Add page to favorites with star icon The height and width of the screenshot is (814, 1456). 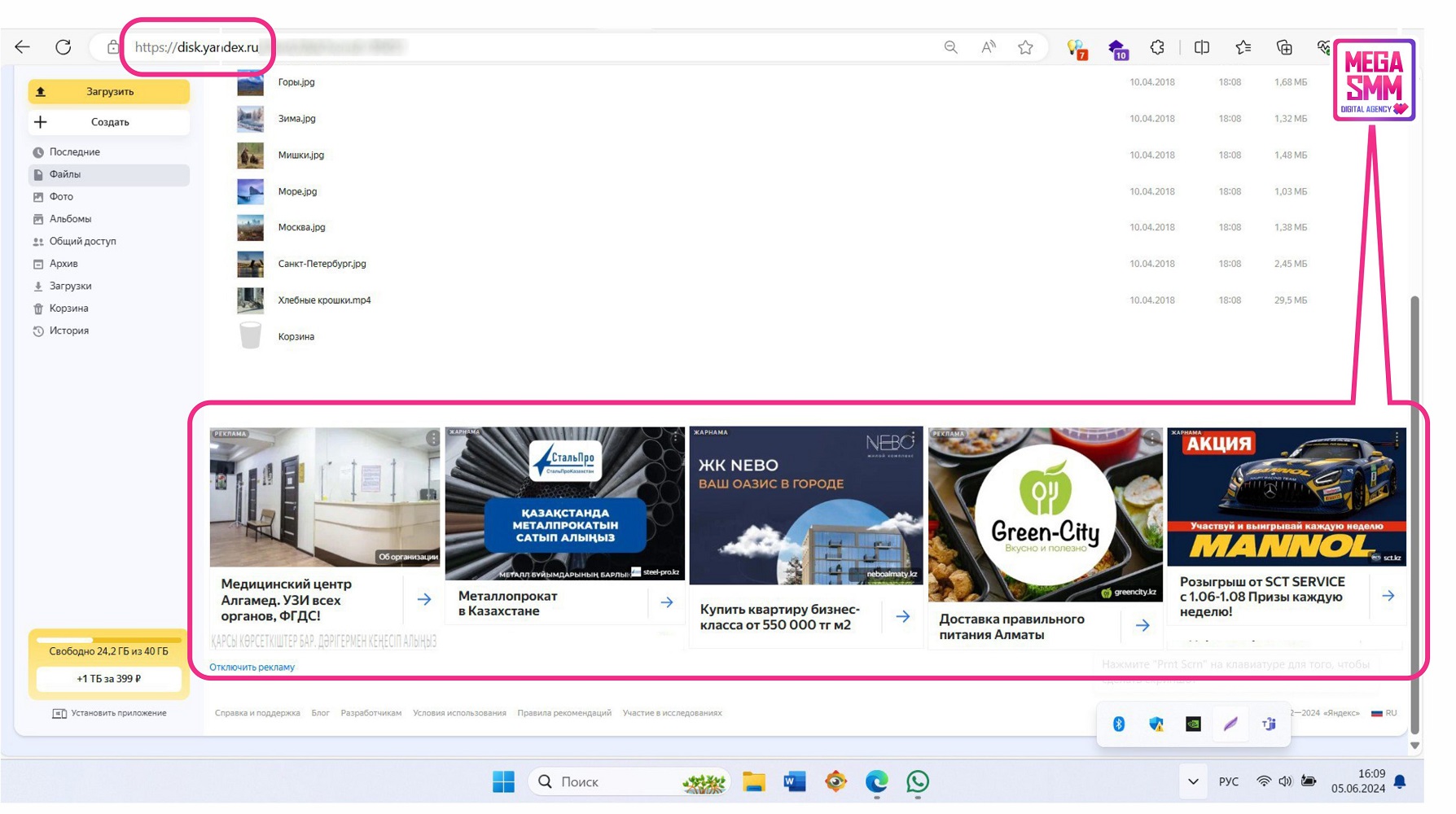click(x=1026, y=47)
